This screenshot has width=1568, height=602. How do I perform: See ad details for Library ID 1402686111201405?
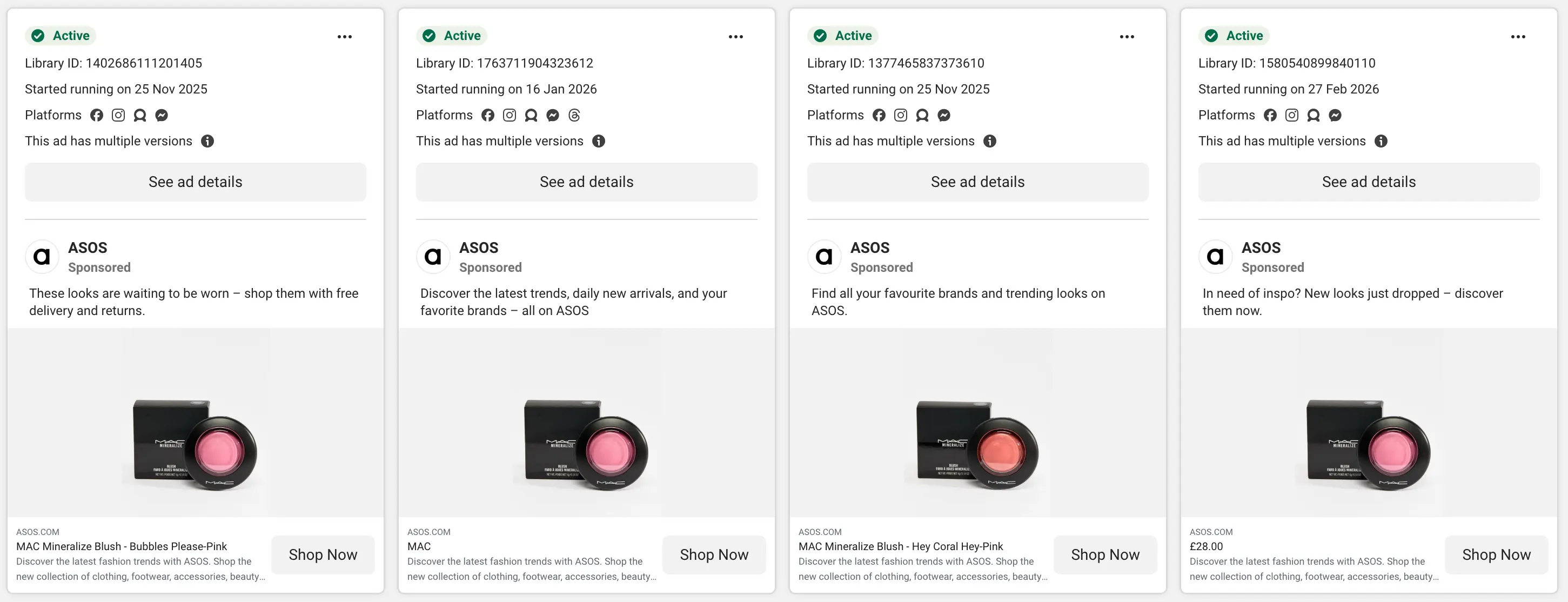[x=196, y=182]
